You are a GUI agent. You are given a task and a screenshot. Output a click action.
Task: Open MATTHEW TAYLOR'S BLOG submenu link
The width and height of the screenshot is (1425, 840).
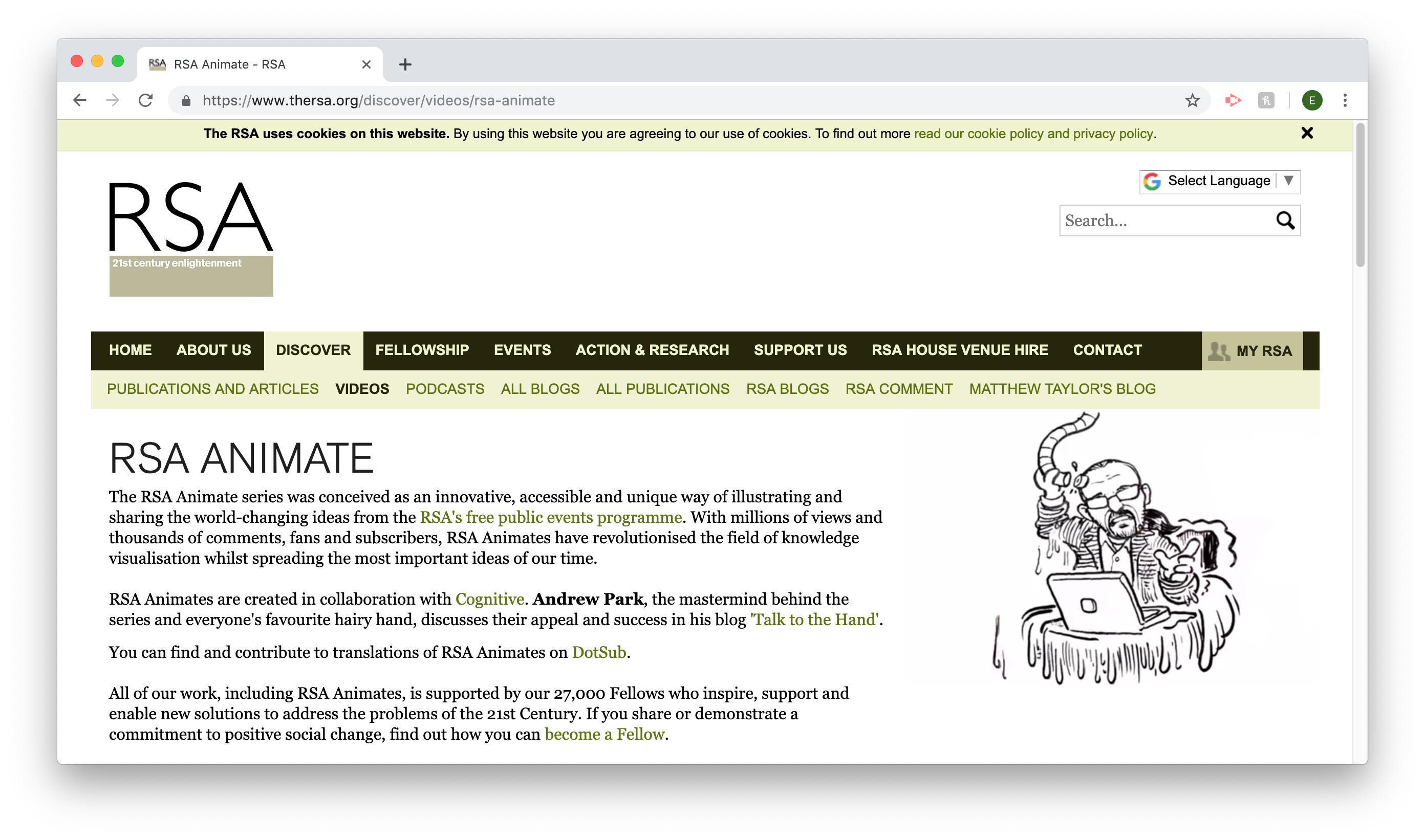1062,389
